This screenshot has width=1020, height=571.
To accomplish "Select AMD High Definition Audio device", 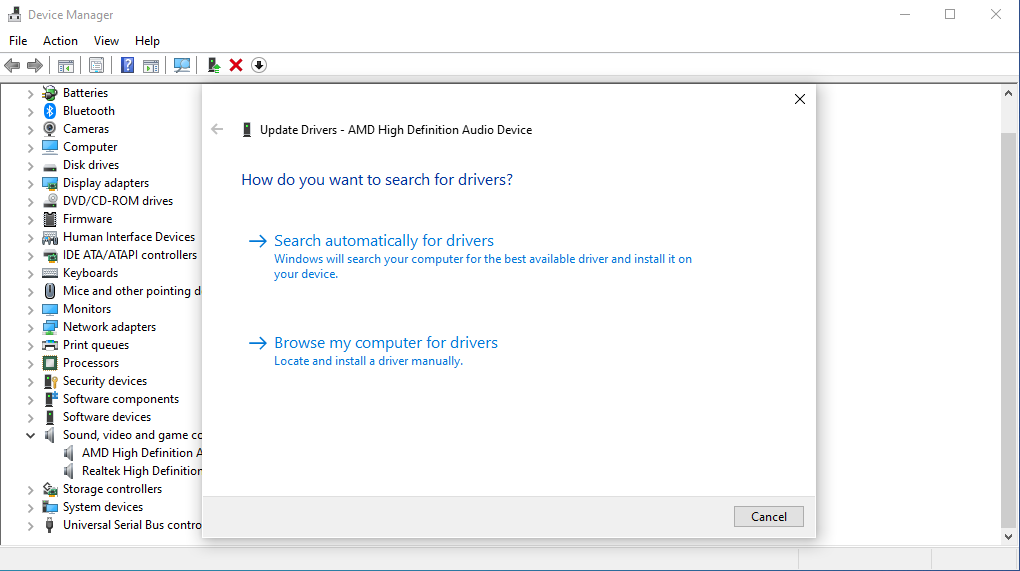I will (141, 453).
